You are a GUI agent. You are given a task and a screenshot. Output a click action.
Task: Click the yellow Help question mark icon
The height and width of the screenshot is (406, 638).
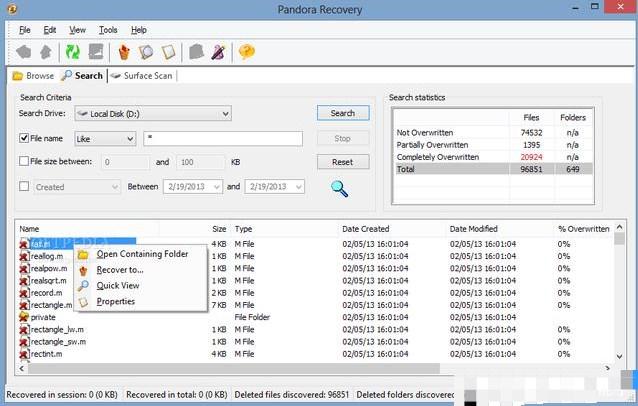[247, 52]
